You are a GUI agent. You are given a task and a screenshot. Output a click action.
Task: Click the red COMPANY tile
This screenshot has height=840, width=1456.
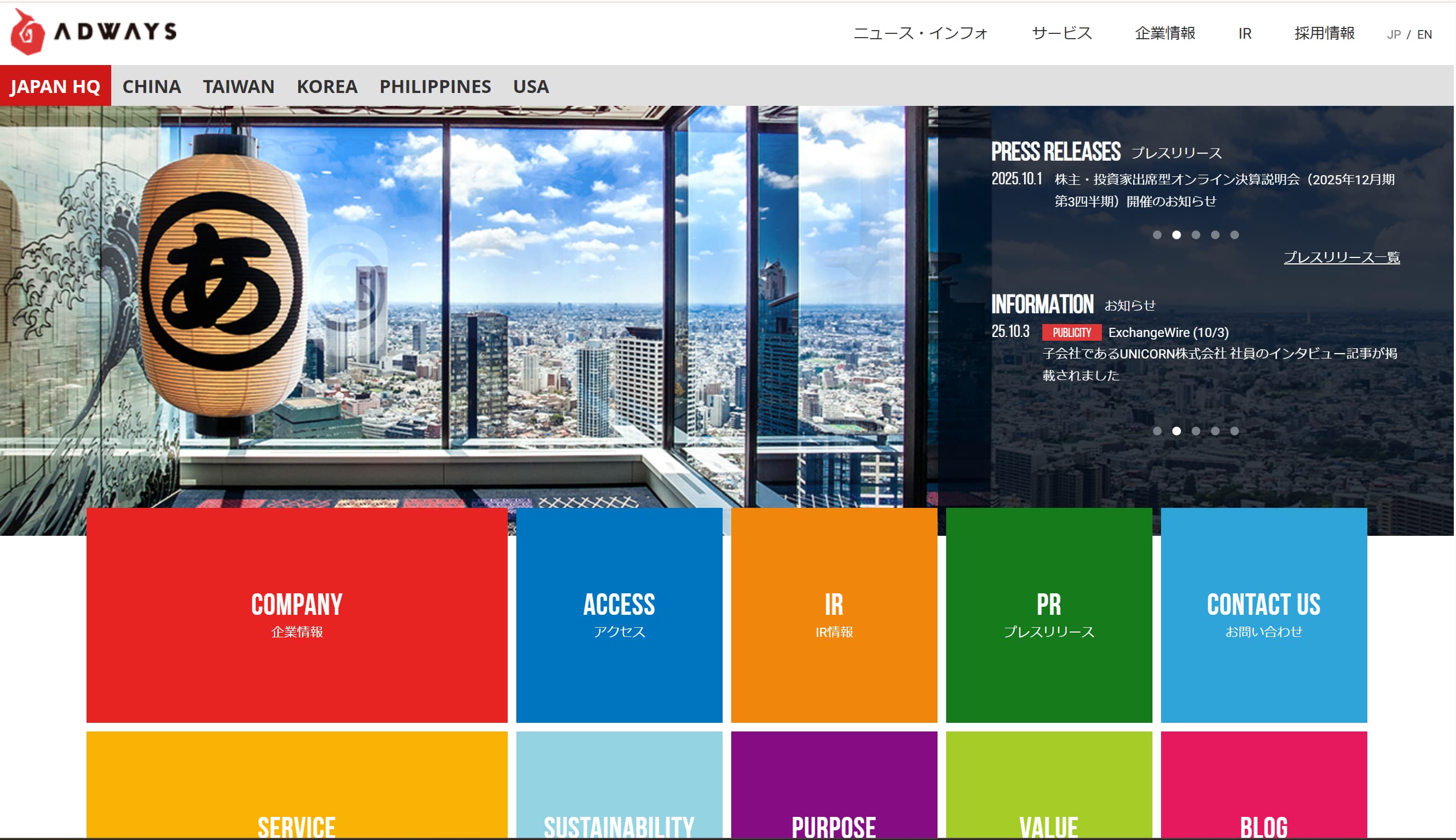[297, 615]
